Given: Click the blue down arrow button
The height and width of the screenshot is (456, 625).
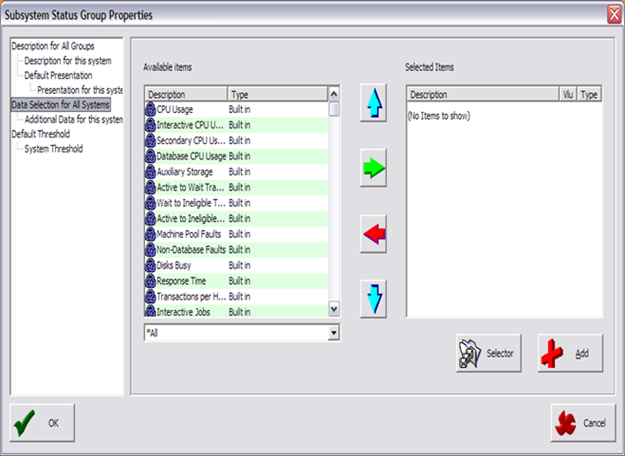Looking at the screenshot, I should point(373,298).
